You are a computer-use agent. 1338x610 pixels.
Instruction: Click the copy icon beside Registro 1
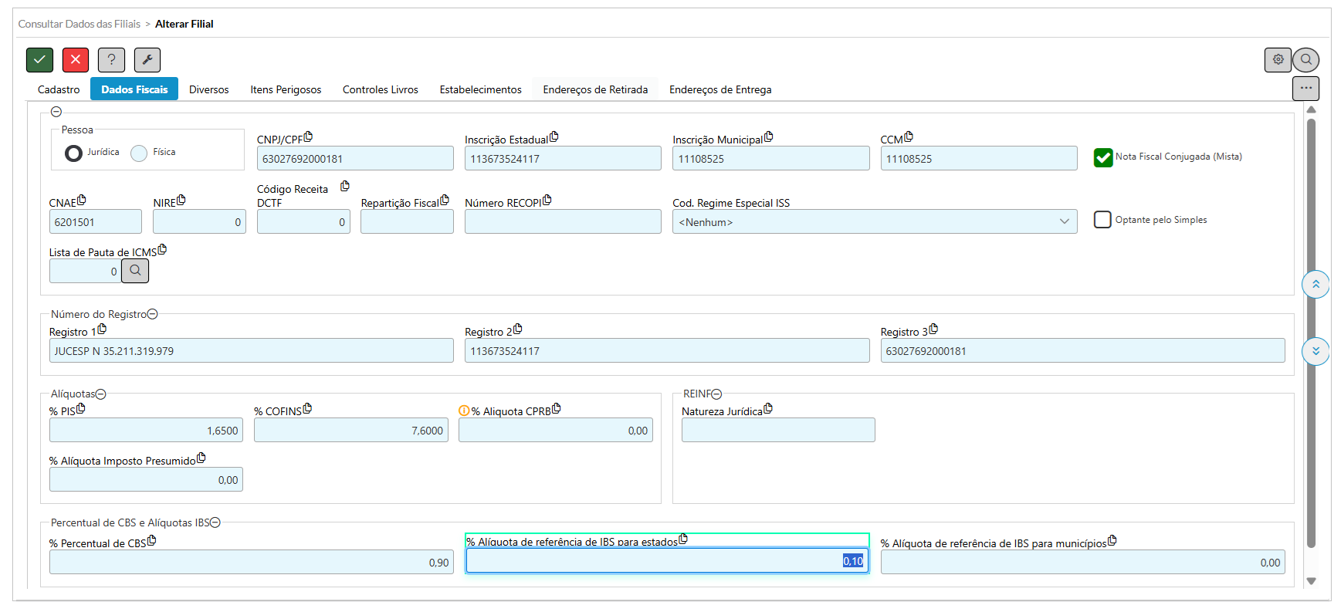pyautogui.click(x=102, y=329)
